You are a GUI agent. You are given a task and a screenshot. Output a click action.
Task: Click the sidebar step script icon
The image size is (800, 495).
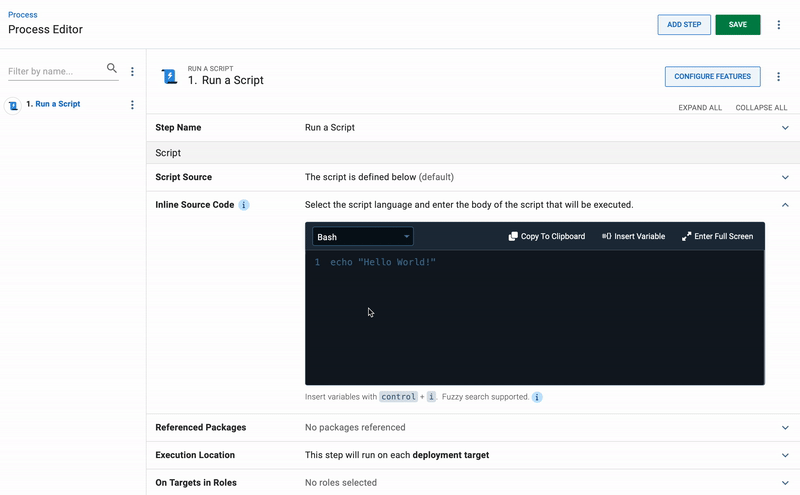[13, 106]
